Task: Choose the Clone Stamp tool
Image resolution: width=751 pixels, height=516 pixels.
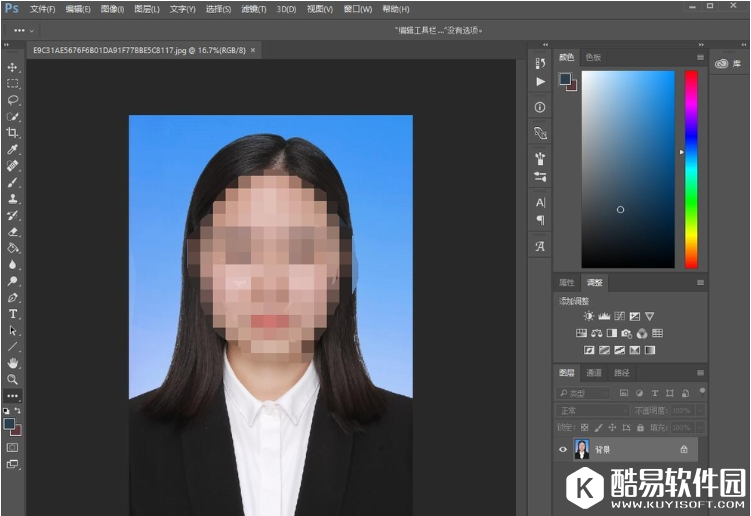Action: pos(13,199)
